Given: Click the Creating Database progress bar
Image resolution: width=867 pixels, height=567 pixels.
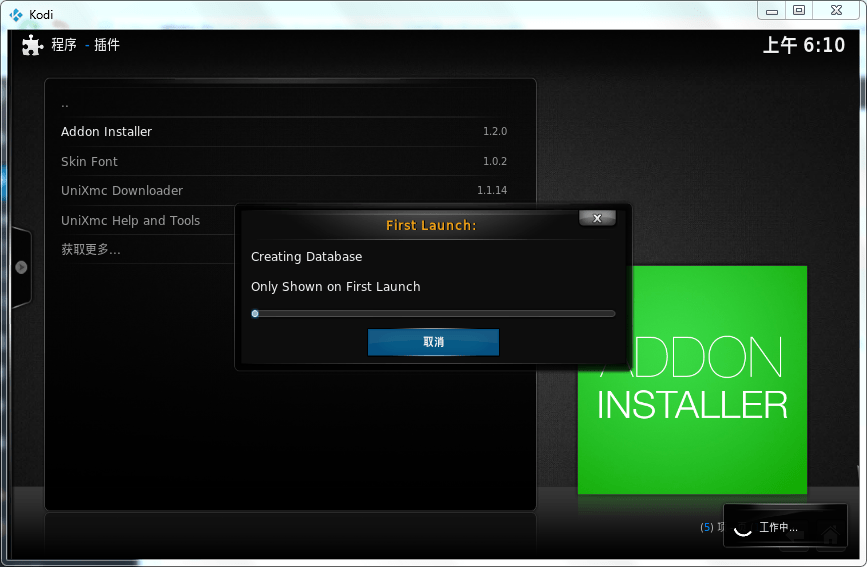Looking at the screenshot, I should pos(433,313).
